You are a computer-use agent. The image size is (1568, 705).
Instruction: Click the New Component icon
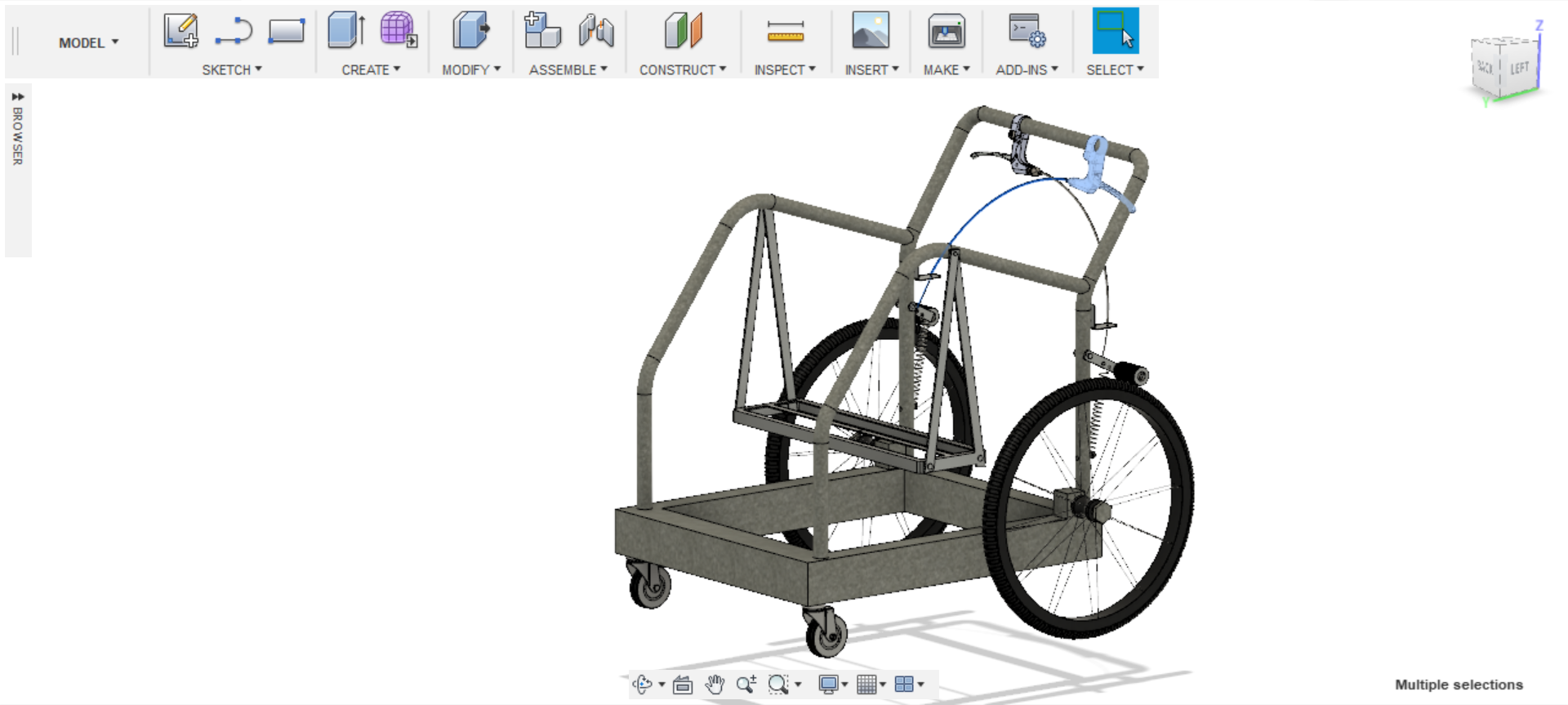pyautogui.click(x=542, y=30)
